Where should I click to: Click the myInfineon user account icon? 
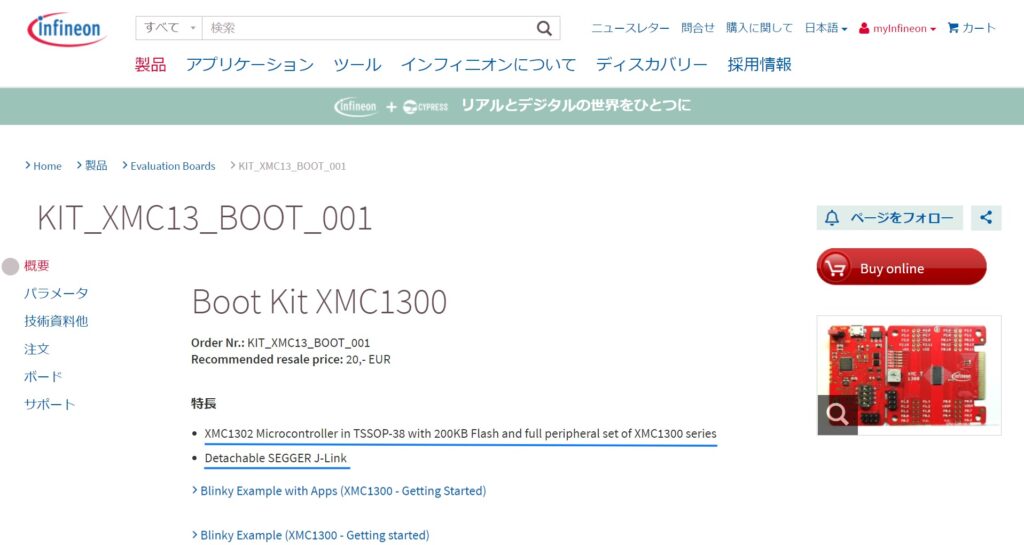pyautogui.click(x=864, y=28)
